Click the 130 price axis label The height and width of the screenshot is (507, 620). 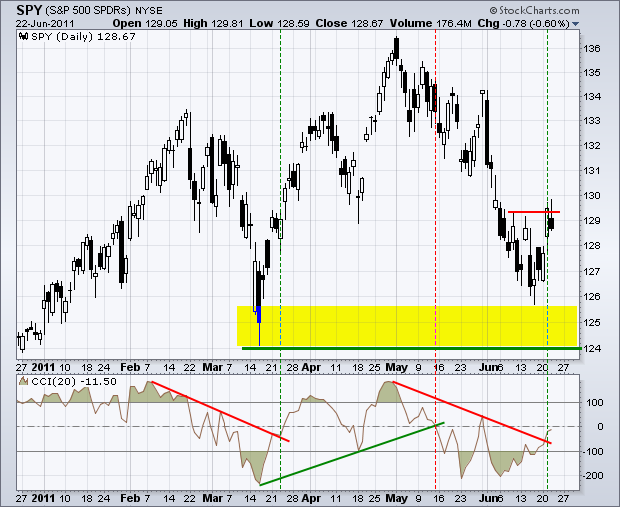point(592,196)
